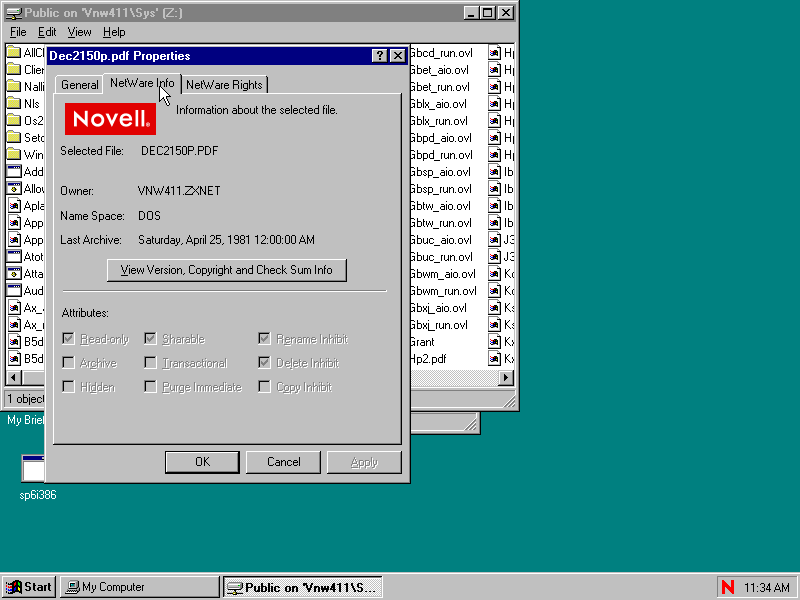The width and height of the screenshot is (800, 600).
Task: Select the Nalli folder icon
Action: click(14, 87)
